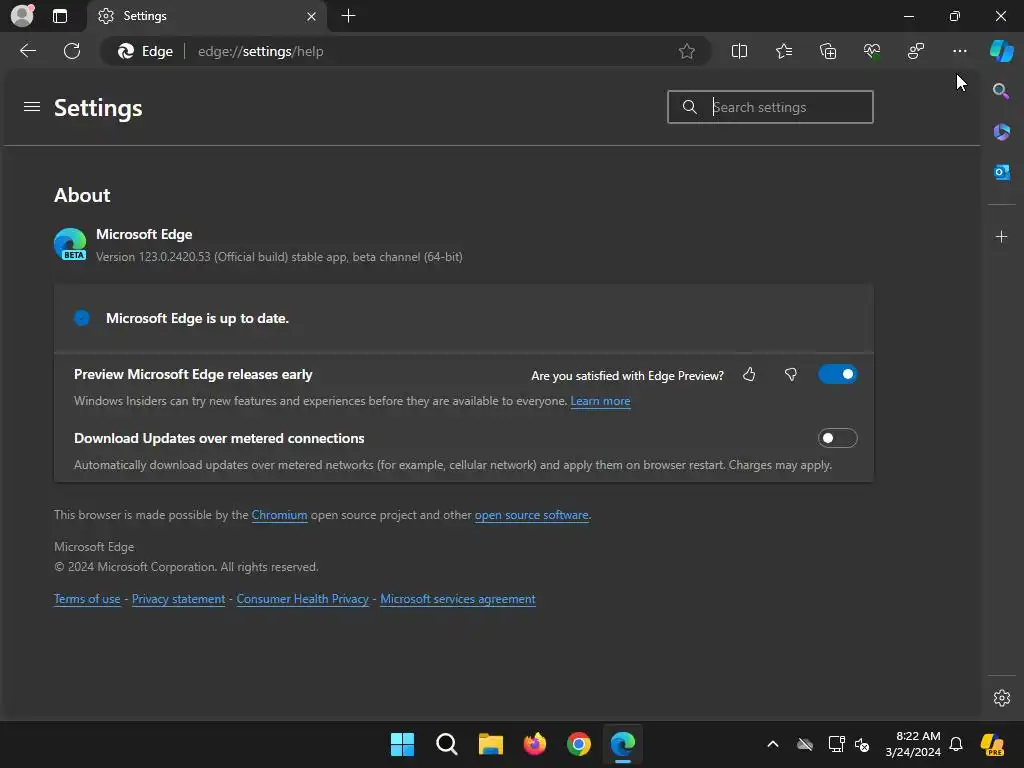The image size is (1024, 768).
Task: Open the profile avatar menu
Action: [x=22, y=16]
